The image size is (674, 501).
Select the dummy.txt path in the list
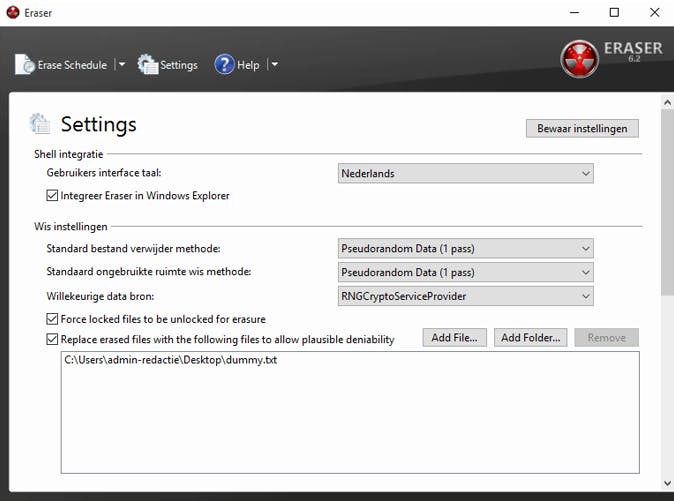[x=171, y=360]
